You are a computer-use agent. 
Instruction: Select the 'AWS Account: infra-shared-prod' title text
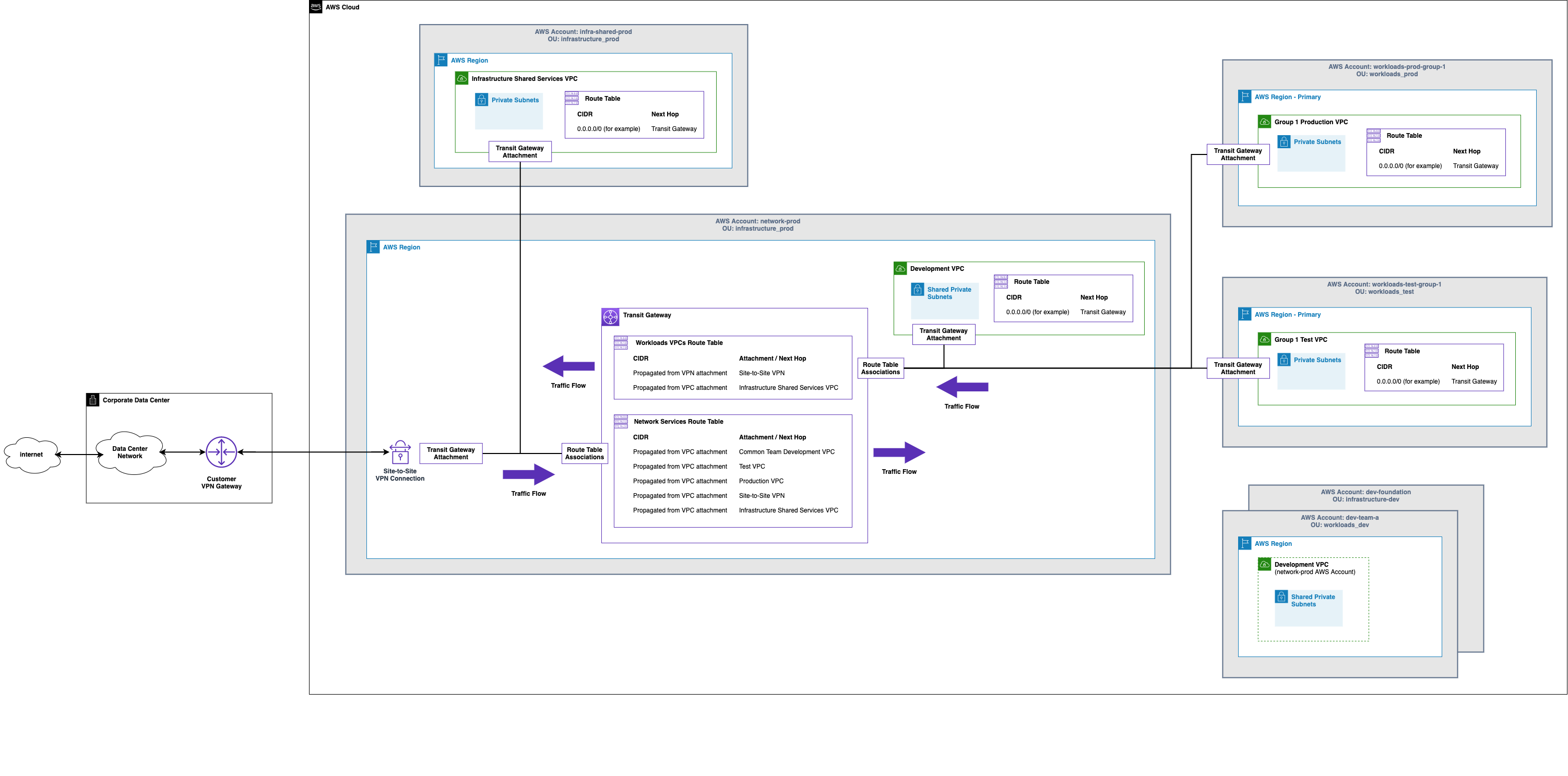583,32
